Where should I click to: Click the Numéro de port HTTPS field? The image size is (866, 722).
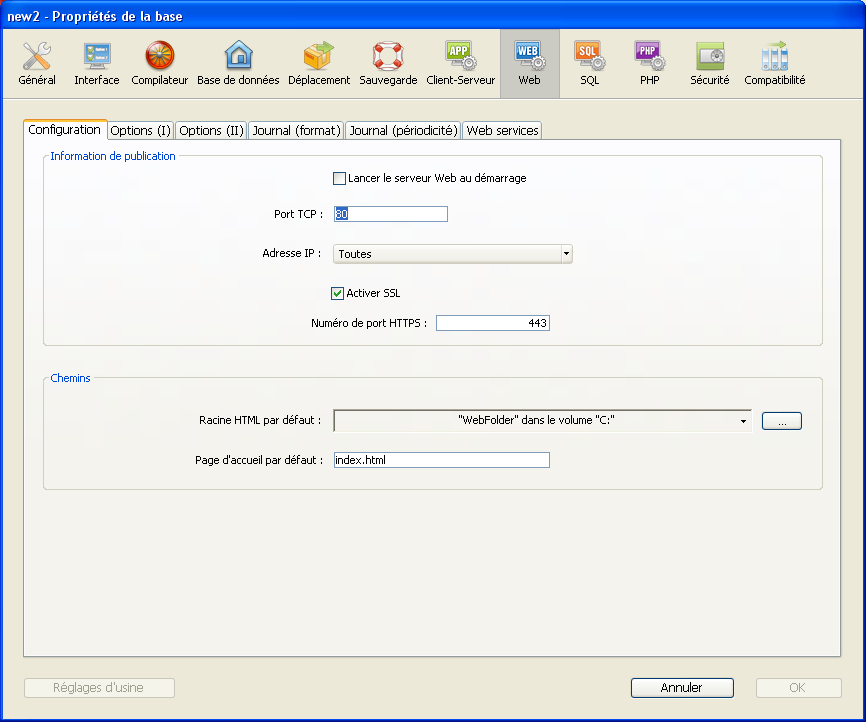(492, 323)
